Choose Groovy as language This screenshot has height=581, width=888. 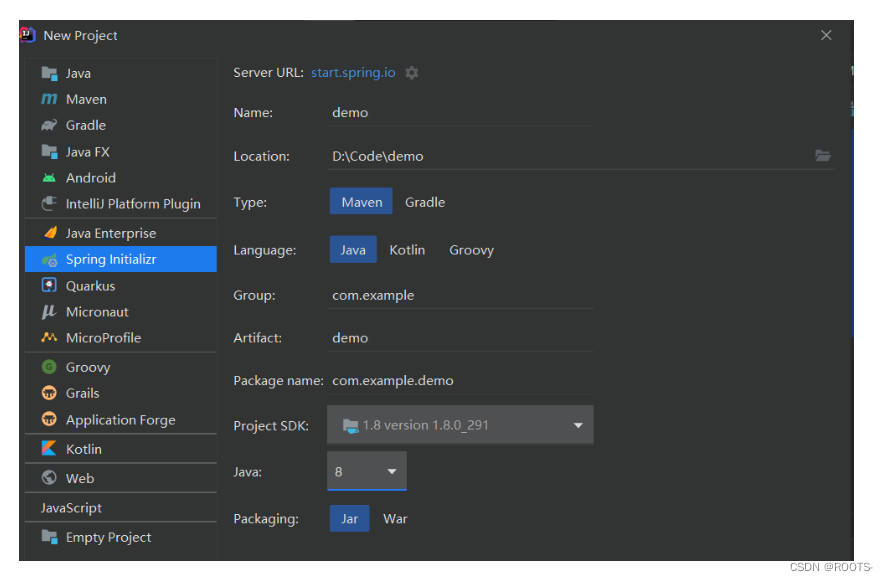(471, 250)
